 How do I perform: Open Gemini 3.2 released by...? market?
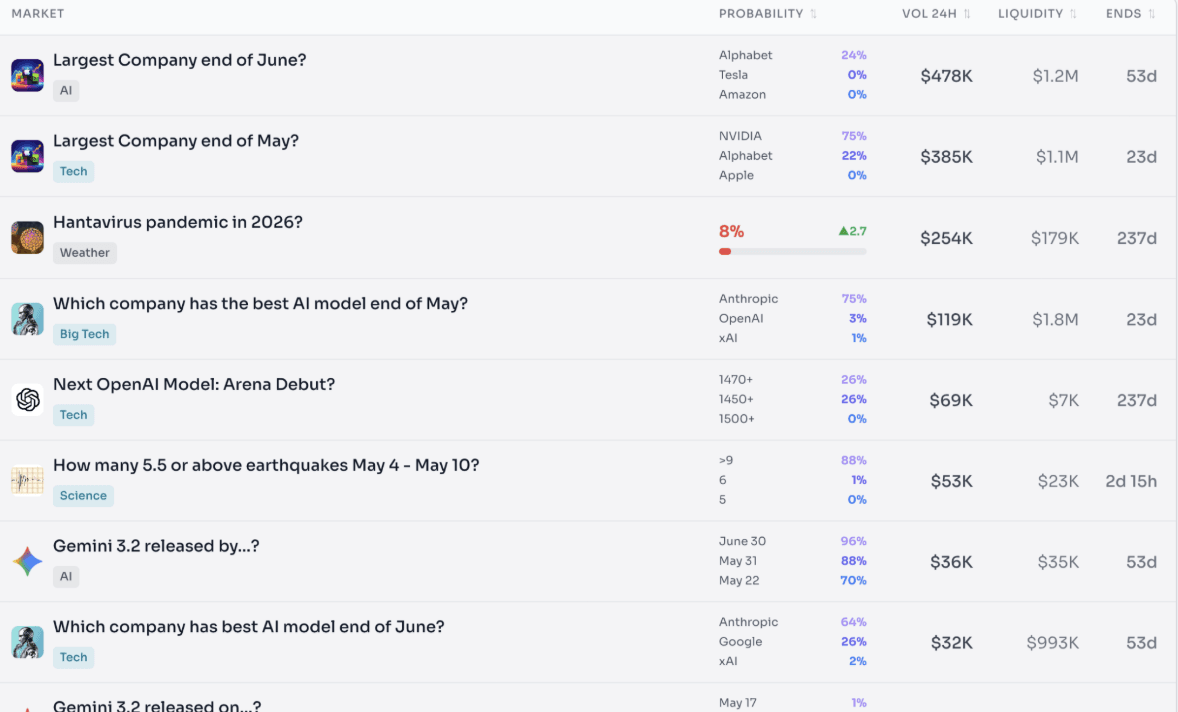156,546
